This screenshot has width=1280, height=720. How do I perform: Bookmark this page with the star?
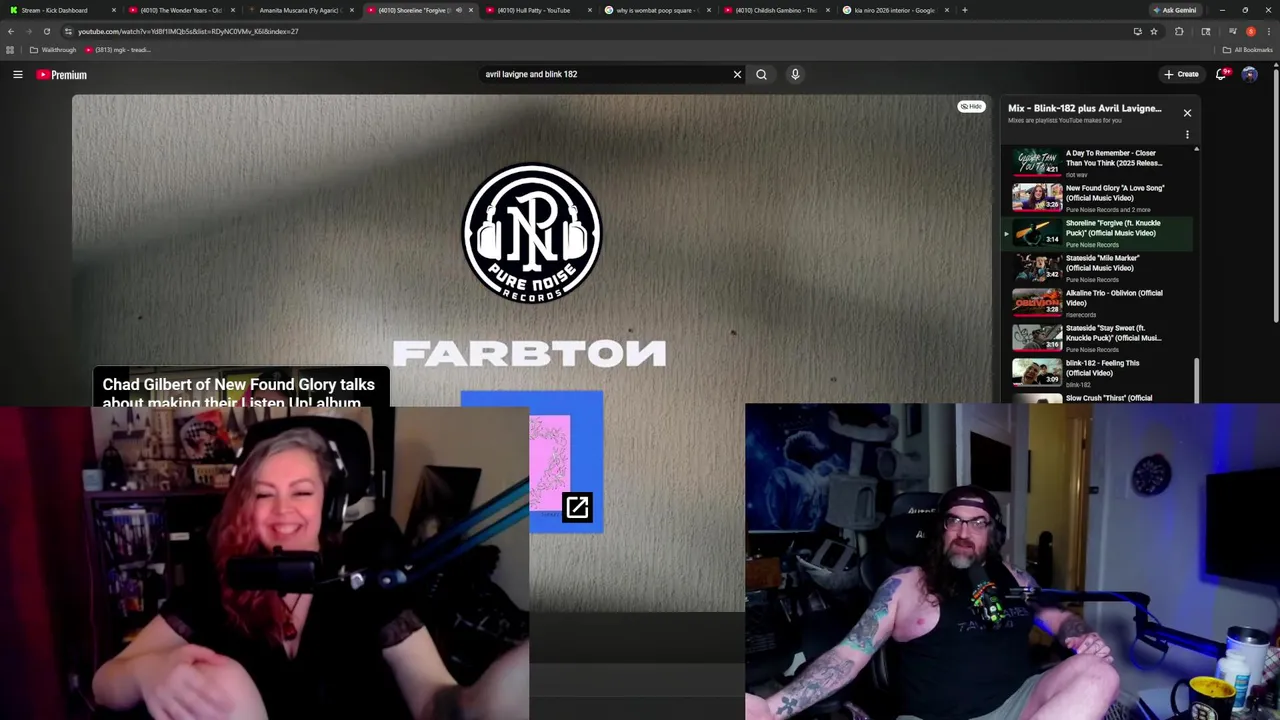pyautogui.click(x=1154, y=31)
